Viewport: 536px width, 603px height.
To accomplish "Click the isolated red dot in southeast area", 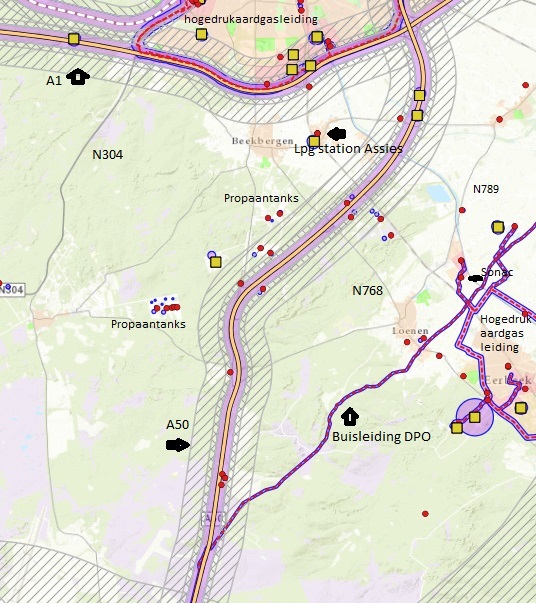I will point(425,514).
